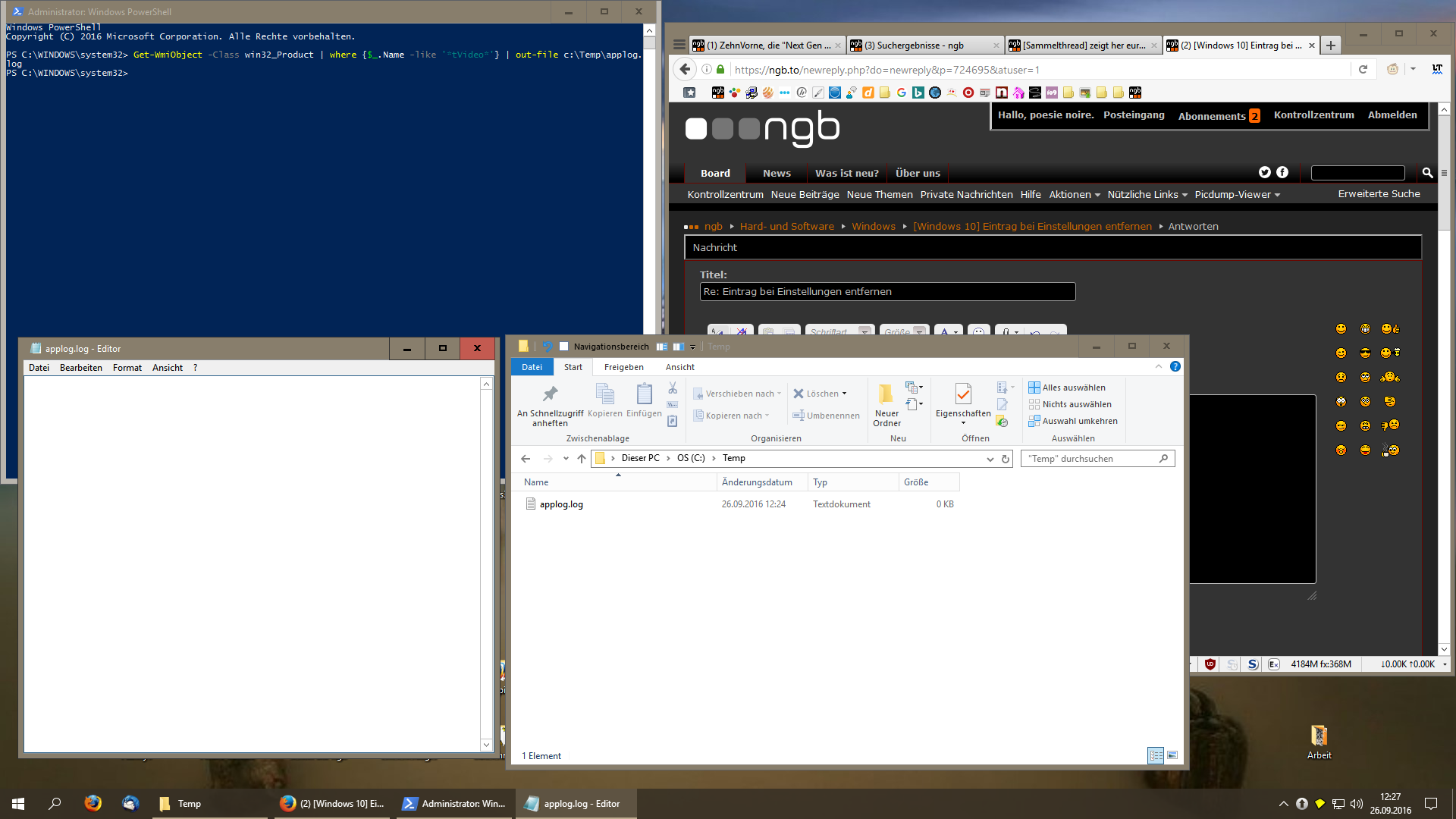Switch Explorer to large icons view
The width and height of the screenshot is (1456, 819).
[1172, 755]
